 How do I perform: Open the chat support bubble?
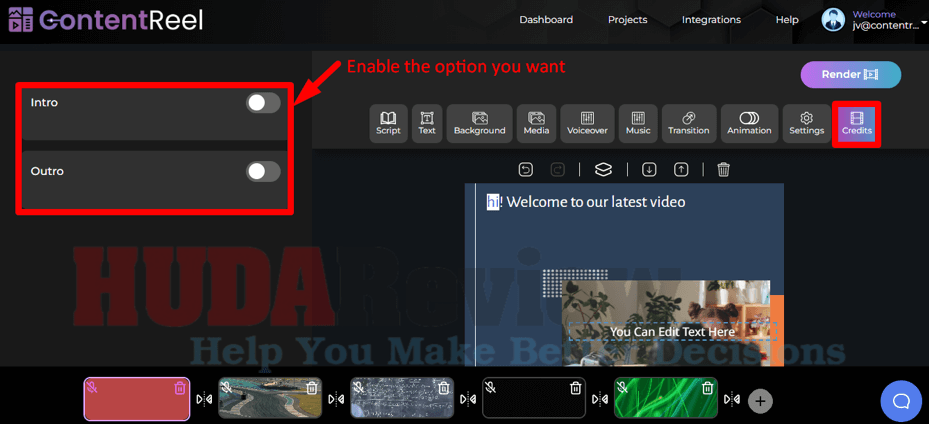point(901,400)
